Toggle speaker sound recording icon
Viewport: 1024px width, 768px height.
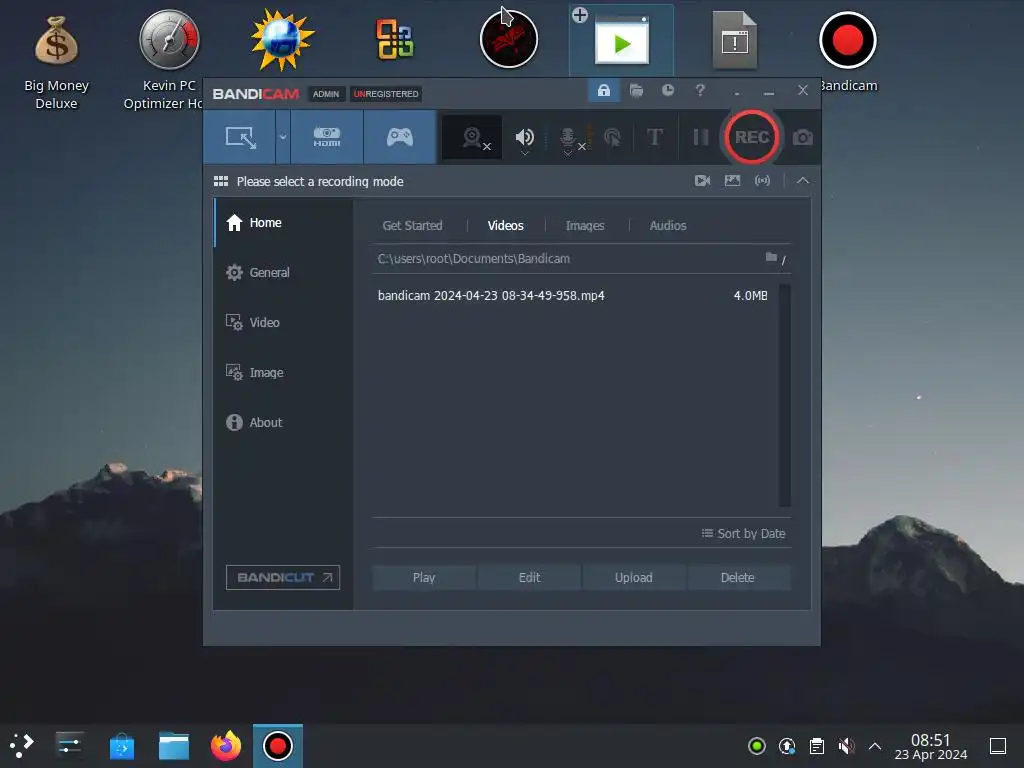tap(524, 138)
